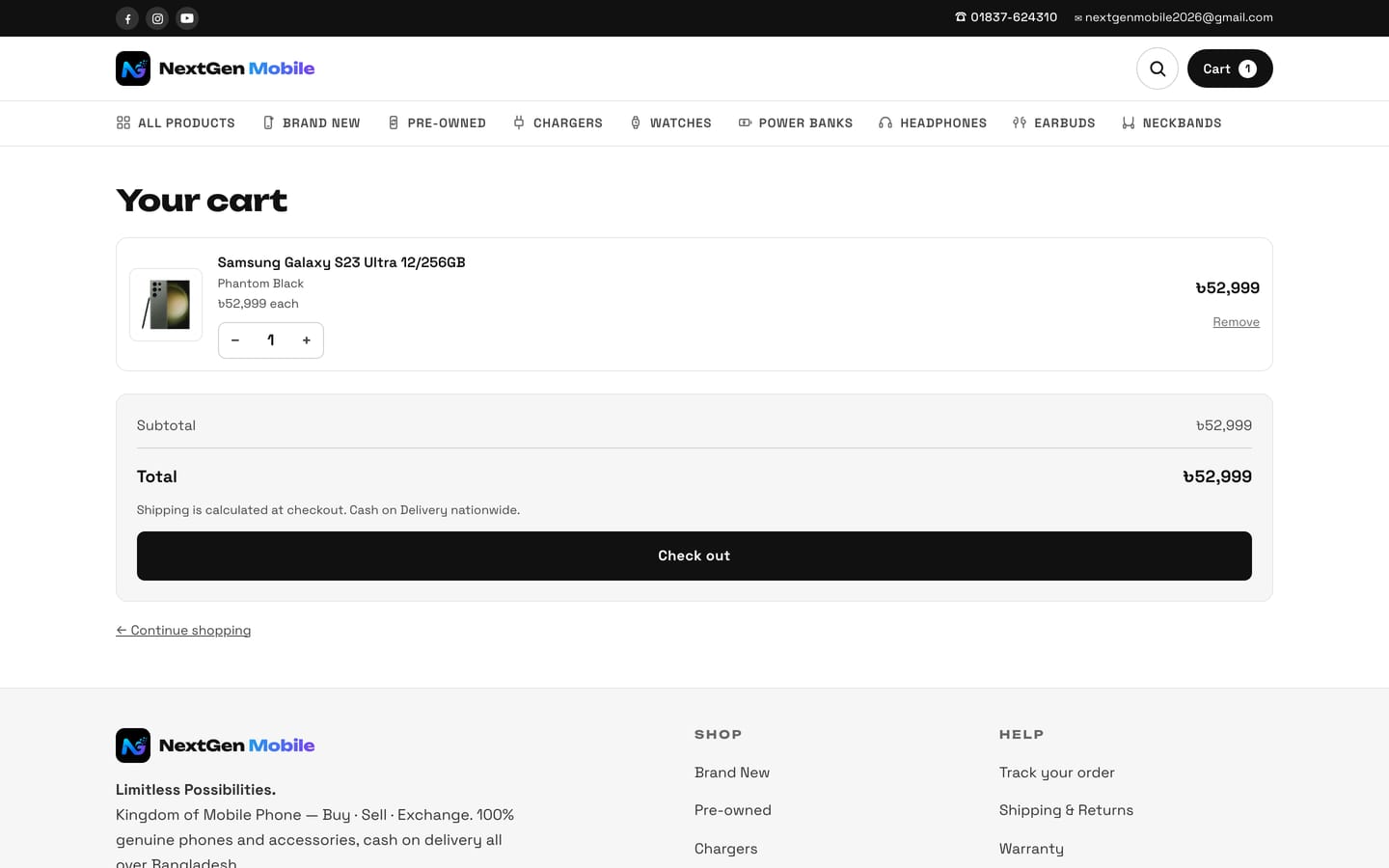
Task: Open Track your order link
Action: coord(1057,773)
